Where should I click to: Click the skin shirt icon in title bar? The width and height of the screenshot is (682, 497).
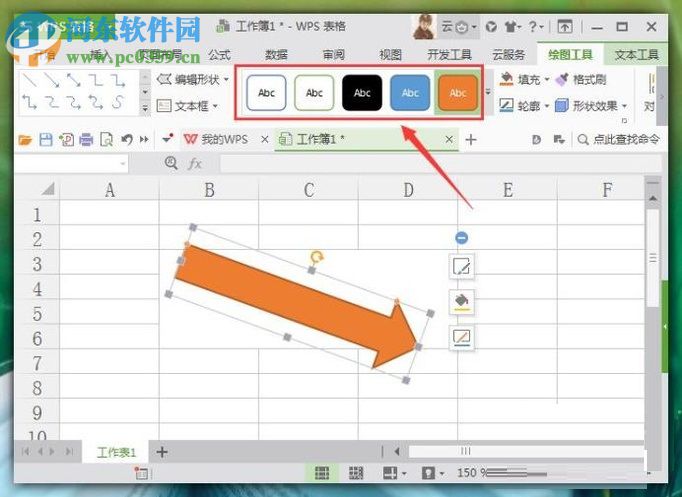(512, 27)
